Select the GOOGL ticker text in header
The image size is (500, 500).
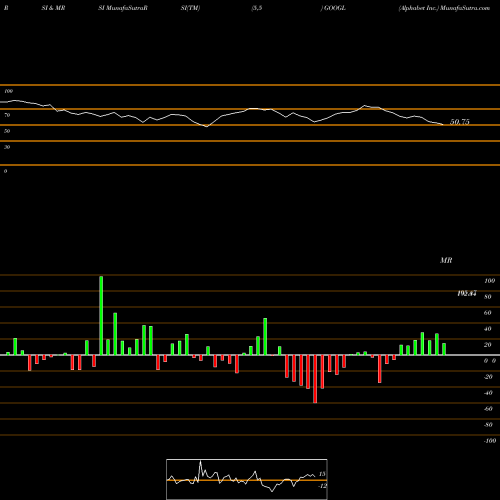[x=334, y=8]
